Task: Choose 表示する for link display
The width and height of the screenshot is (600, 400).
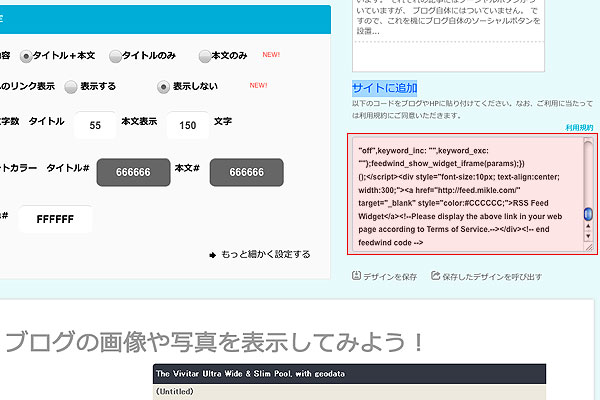Action: point(71,87)
